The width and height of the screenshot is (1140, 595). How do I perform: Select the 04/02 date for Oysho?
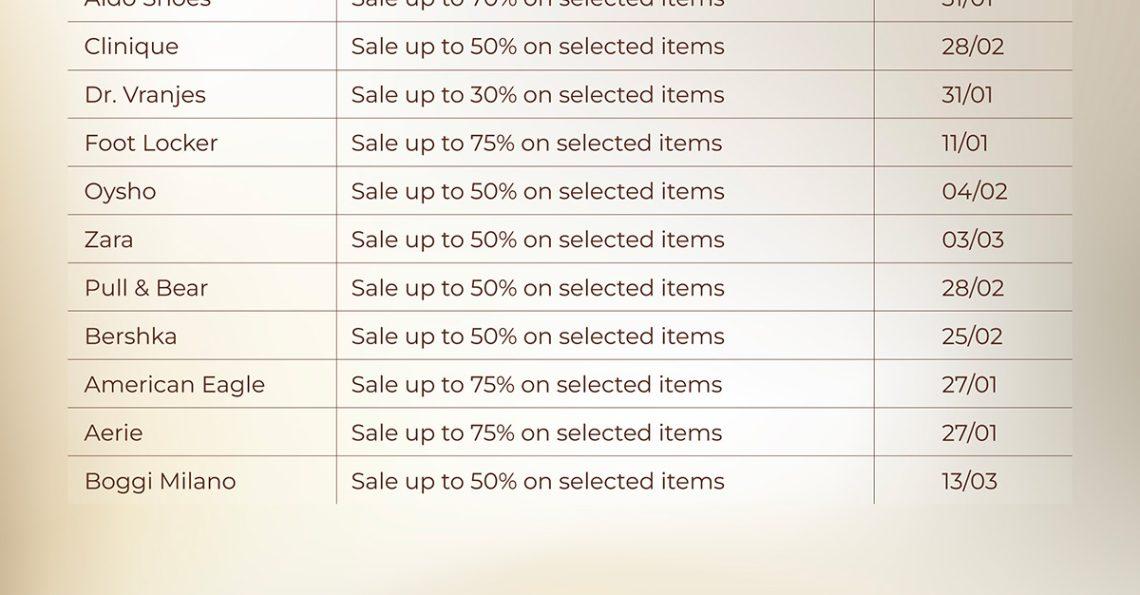[x=974, y=192]
